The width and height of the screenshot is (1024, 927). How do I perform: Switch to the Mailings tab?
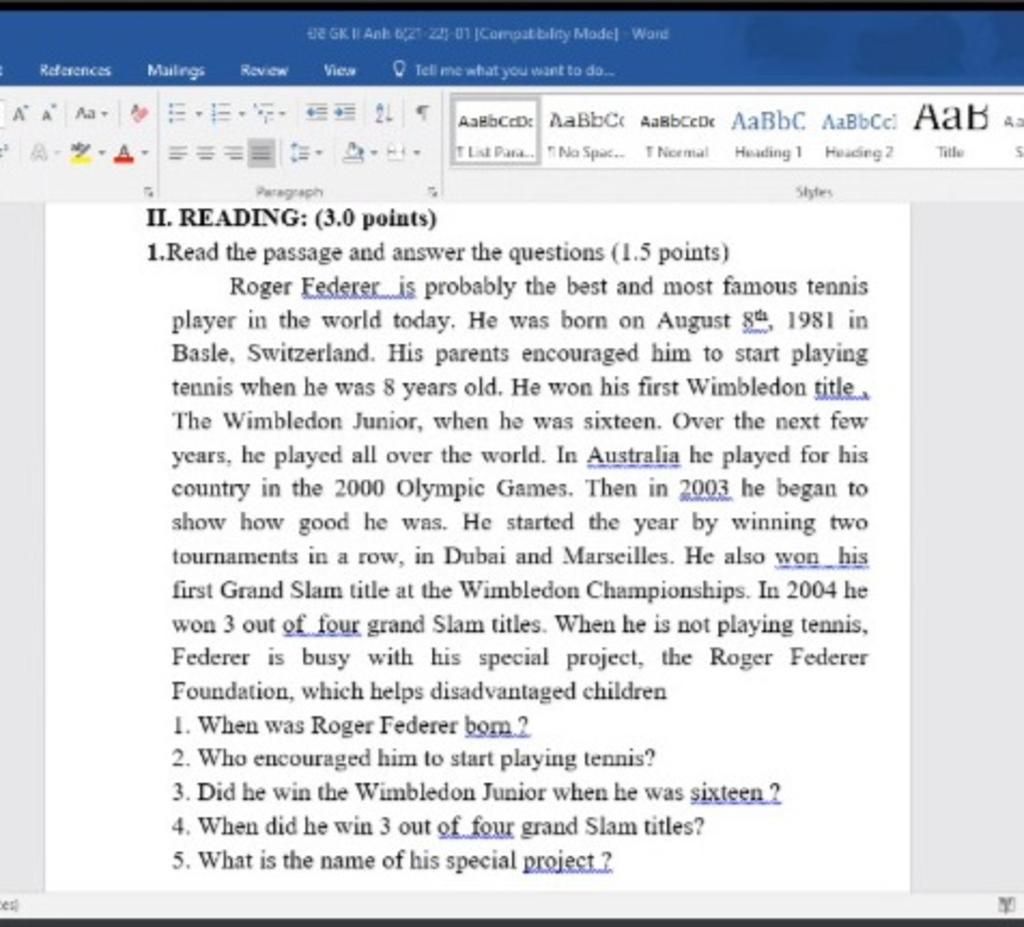[176, 70]
